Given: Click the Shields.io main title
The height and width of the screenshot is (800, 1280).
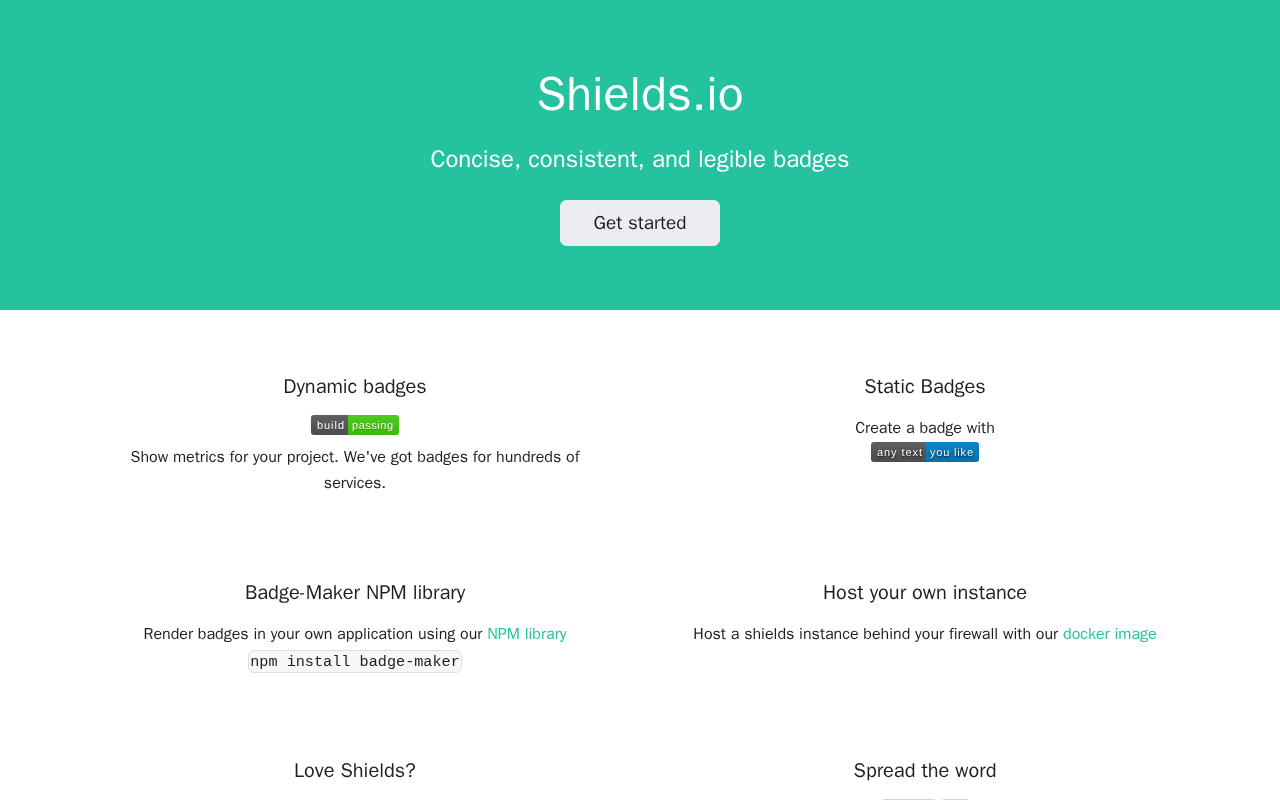Looking at the screenshot, I should pyautogui.click(x=640, y=95).
